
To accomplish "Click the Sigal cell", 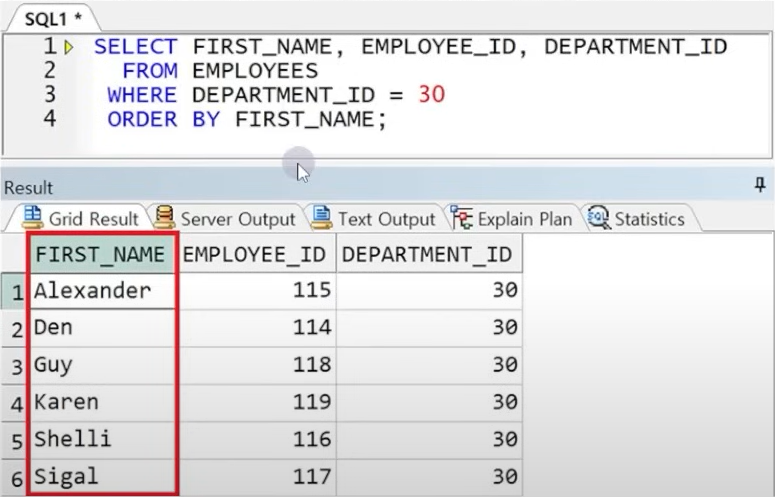I will click(x=103, y=477).
